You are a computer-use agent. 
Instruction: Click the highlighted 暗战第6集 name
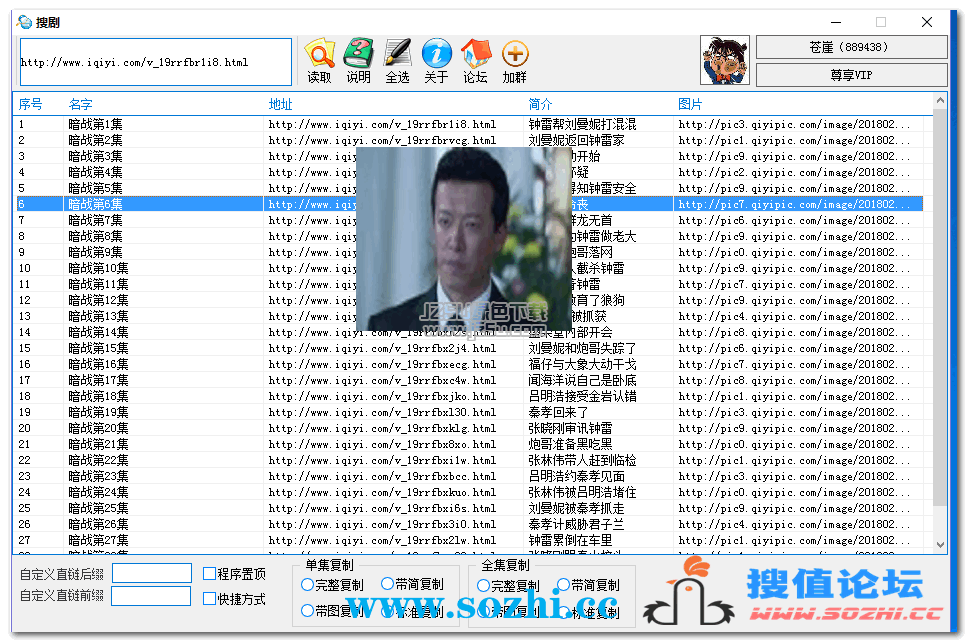click(x=95, y=204)
